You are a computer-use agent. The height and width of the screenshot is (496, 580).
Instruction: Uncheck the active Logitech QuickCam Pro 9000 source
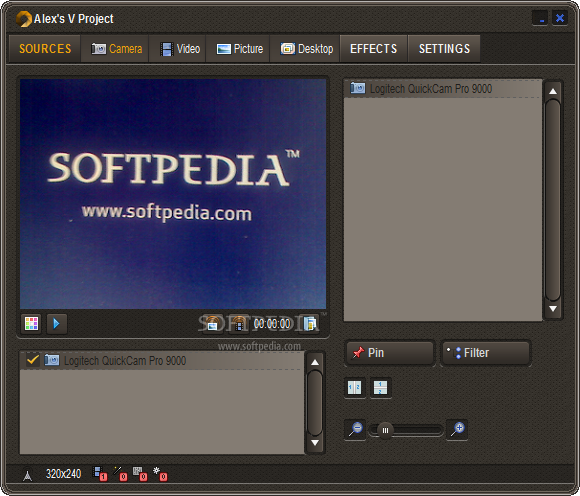(x=33, y=360)
